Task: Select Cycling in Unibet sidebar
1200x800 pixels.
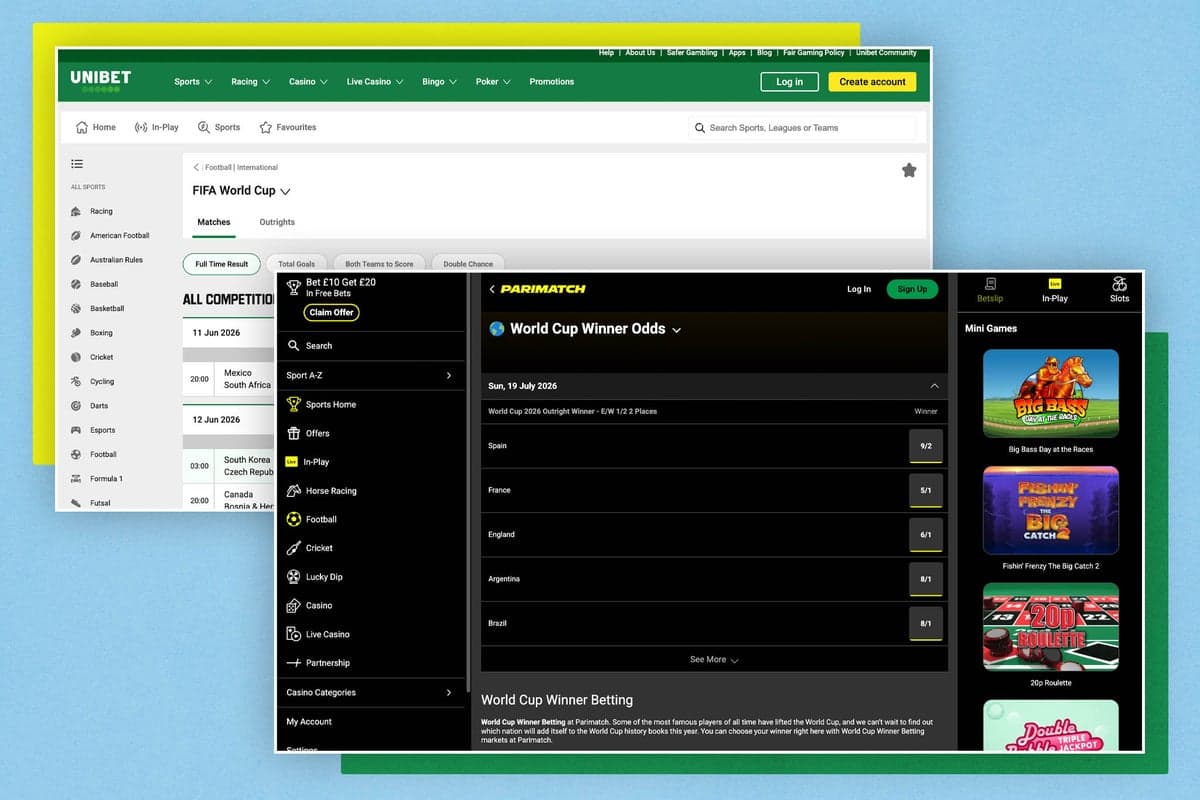Action: [92, 381]
